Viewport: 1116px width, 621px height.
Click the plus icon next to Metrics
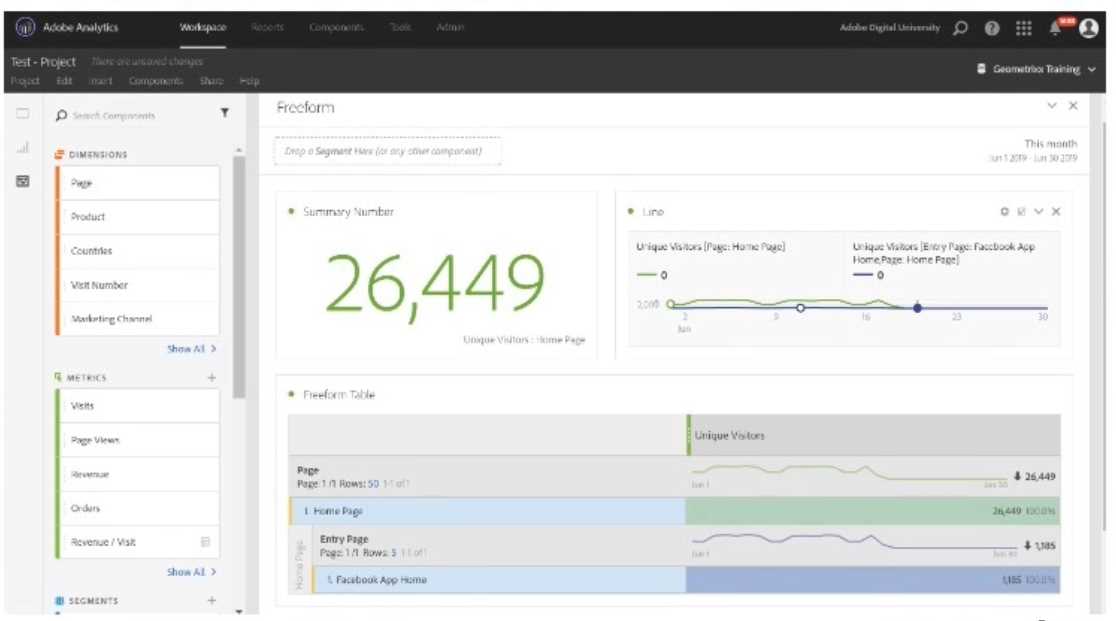[211, 378]
